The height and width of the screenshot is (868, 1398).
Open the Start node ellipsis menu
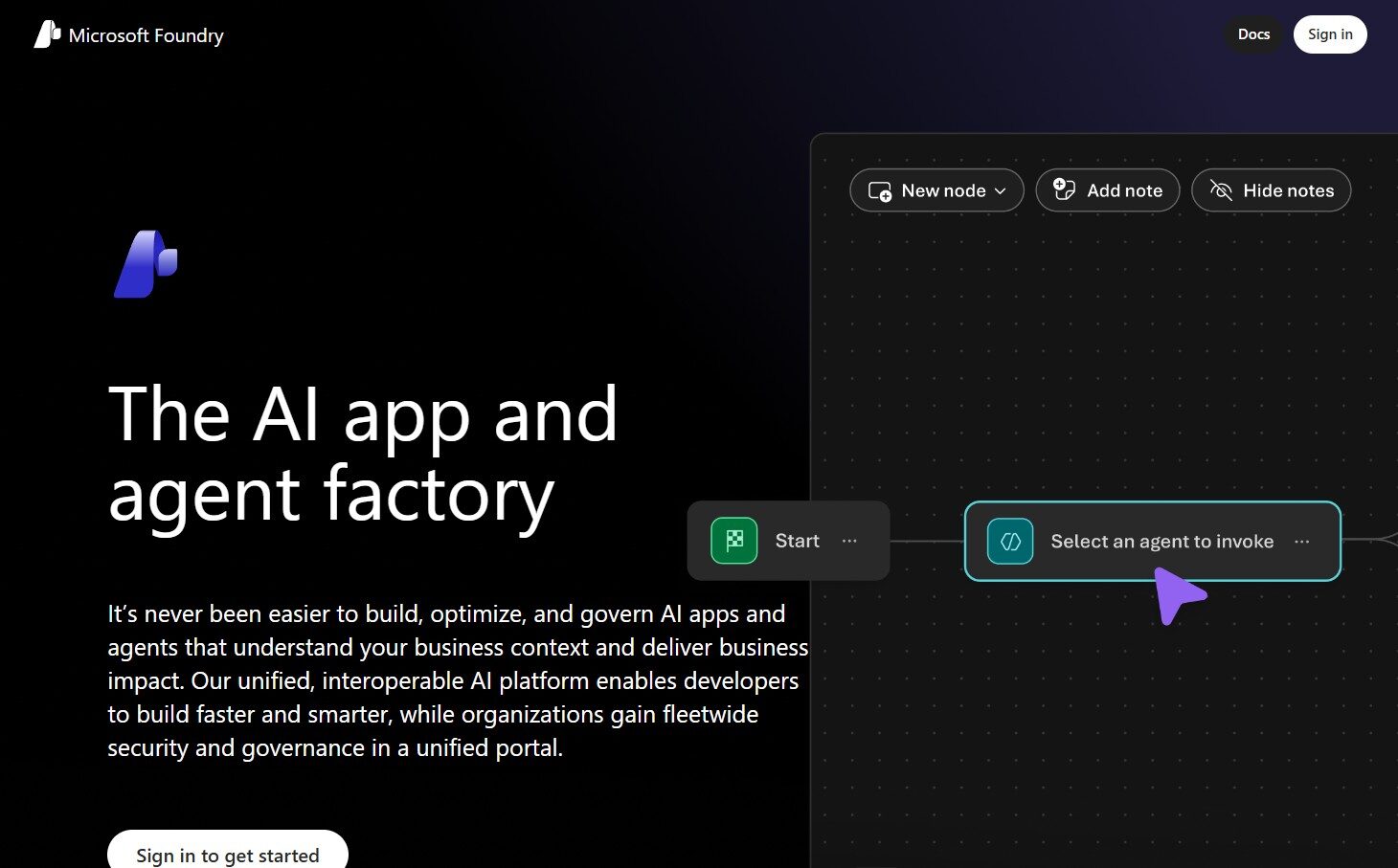(x=849, y=541)
